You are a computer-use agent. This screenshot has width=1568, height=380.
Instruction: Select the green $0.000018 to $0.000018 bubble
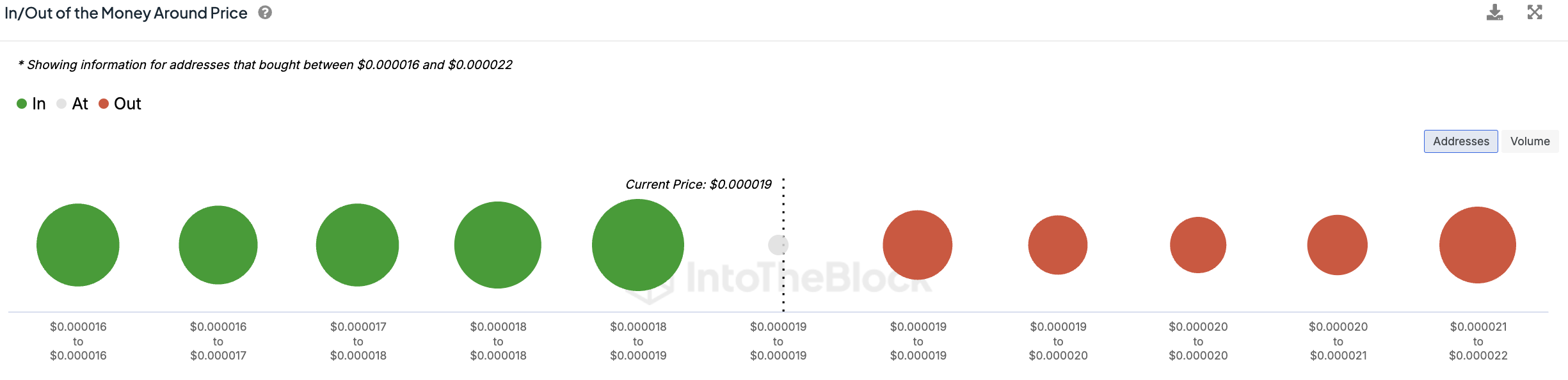[498, 245]
